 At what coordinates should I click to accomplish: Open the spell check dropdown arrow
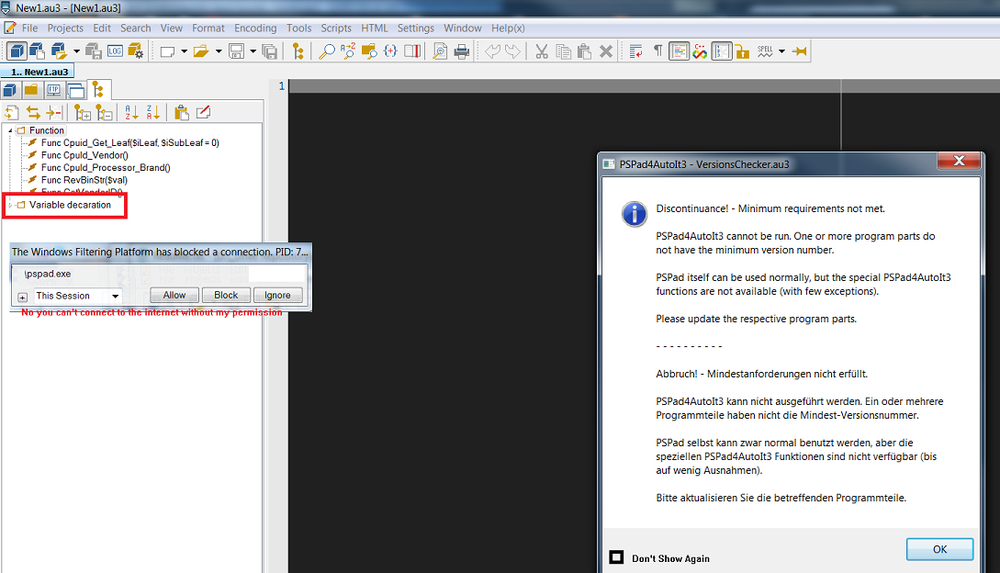(x=782, y=52)
